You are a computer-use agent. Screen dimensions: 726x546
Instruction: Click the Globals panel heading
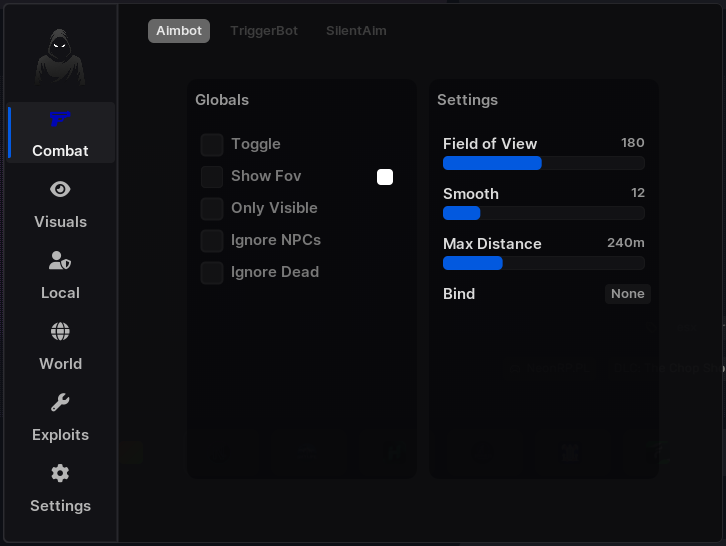point(222,100)
